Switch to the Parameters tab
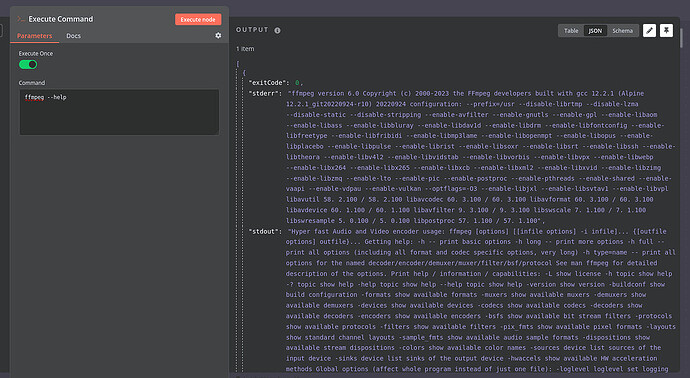The height and width of the screenshot is (378, 690). point(34,36)
